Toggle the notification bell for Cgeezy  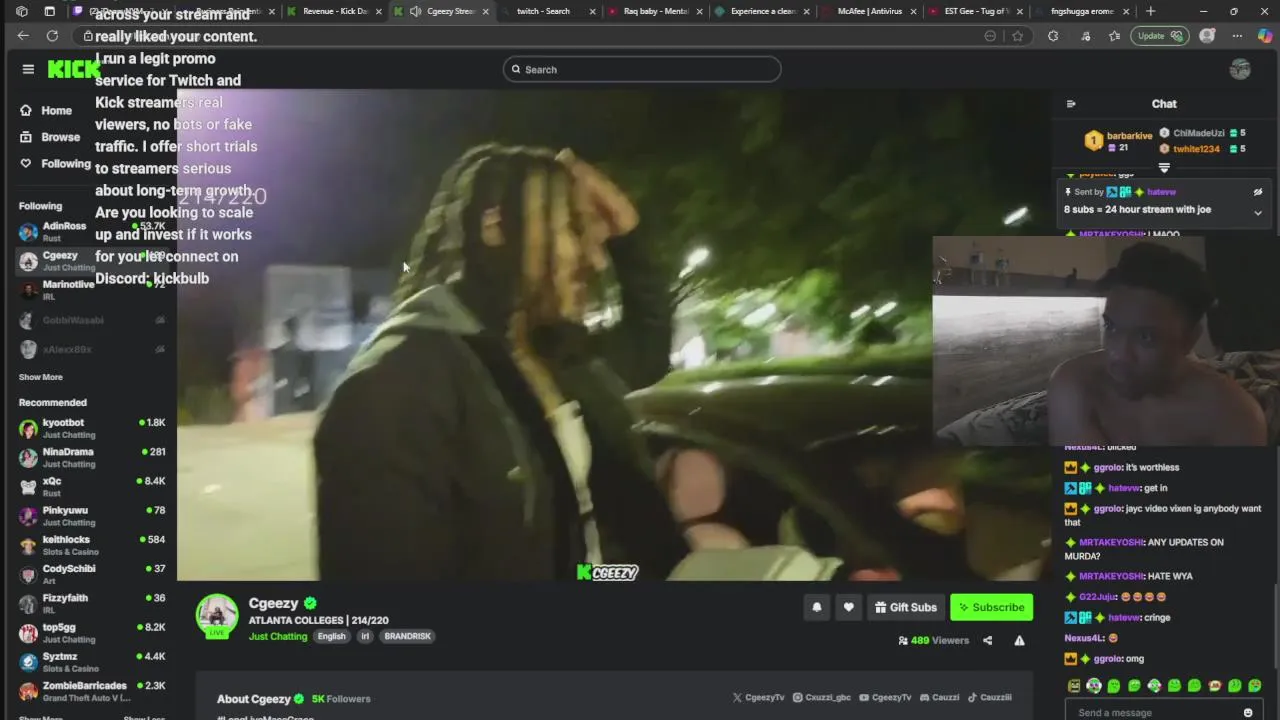(817, 607)
